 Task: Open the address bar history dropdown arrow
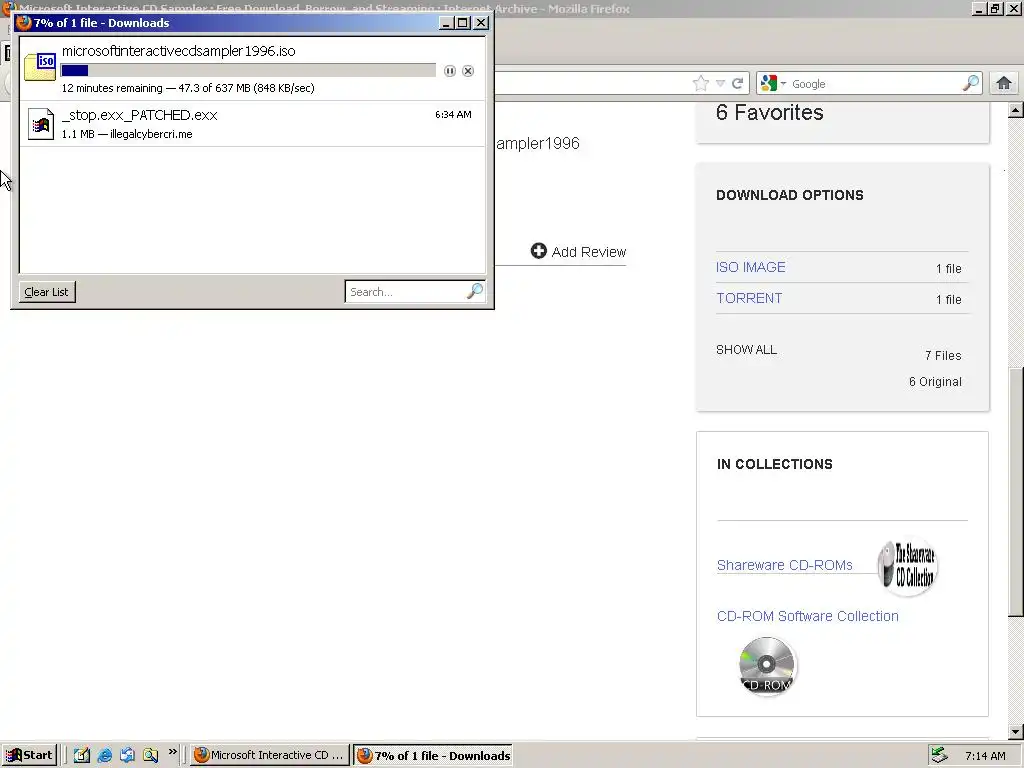click(x=720, y=84)
